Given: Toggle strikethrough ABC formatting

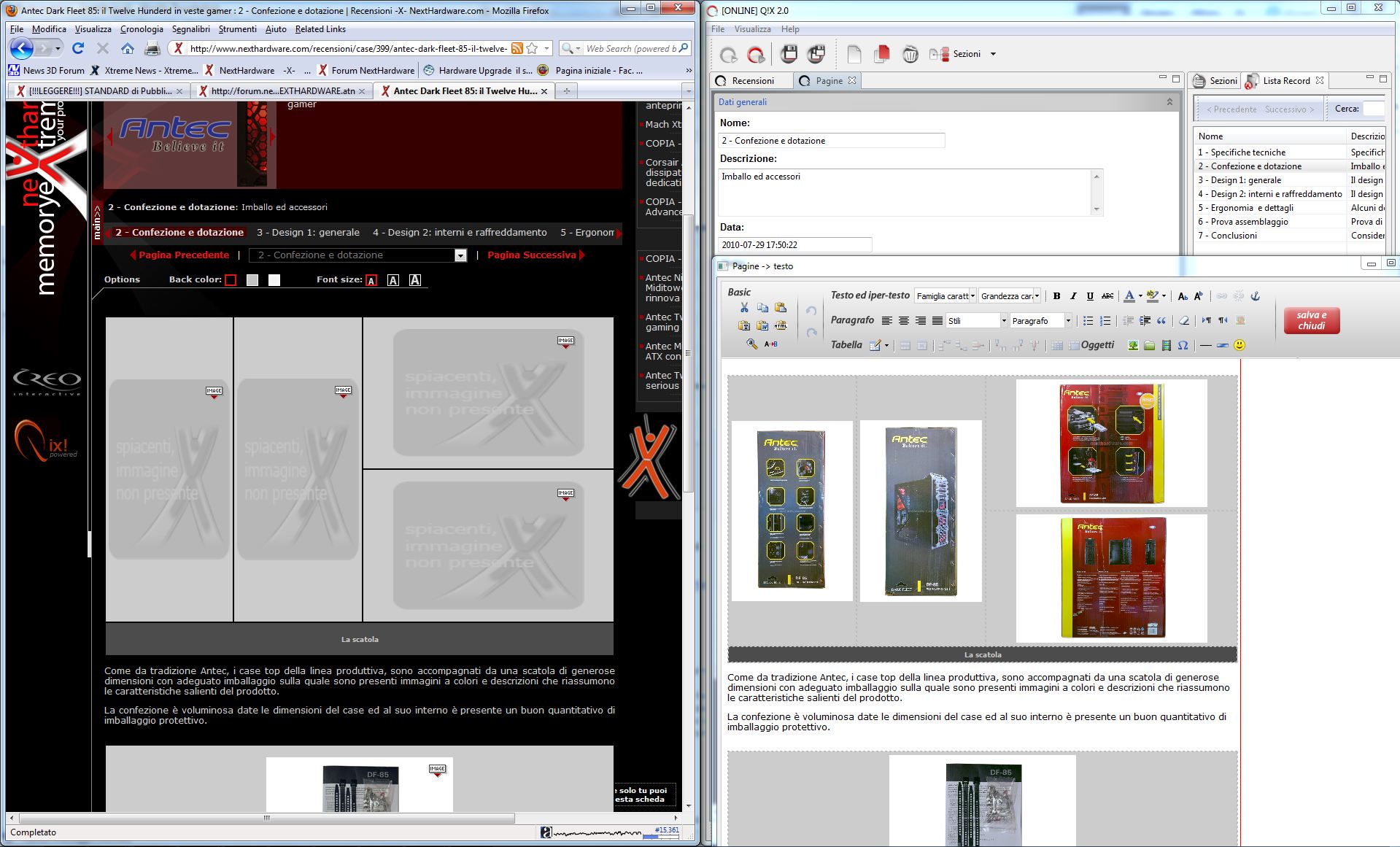Looking at the screenshot, I should (1107, 295).
